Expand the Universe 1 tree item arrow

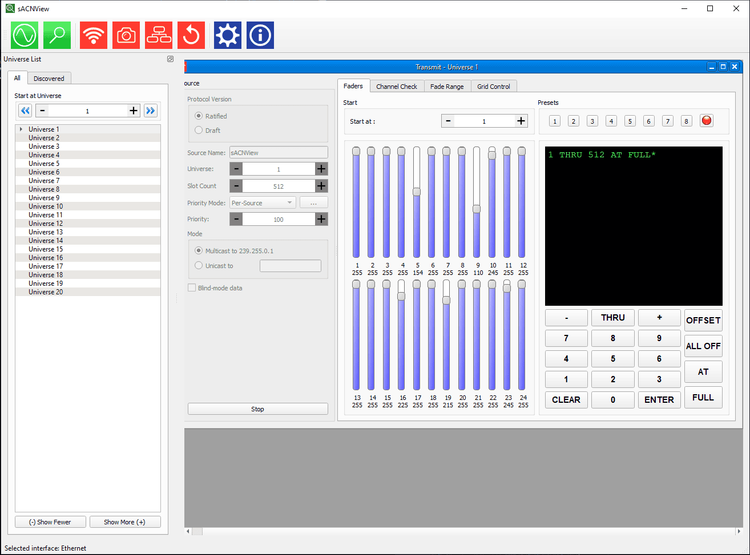pos(21,129)
